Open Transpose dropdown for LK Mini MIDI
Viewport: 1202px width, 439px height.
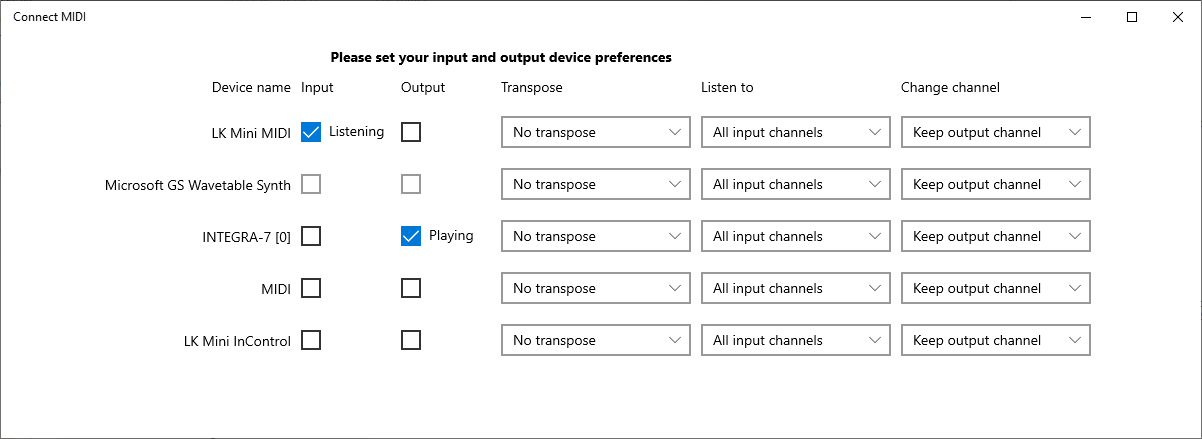[x=595, y=132]
